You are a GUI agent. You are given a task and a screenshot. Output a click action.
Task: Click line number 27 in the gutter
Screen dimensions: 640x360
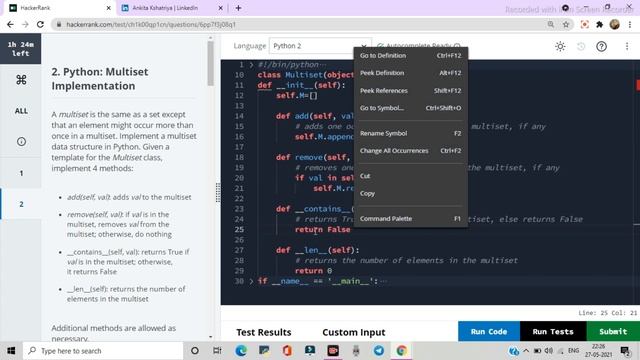[239, 250]
